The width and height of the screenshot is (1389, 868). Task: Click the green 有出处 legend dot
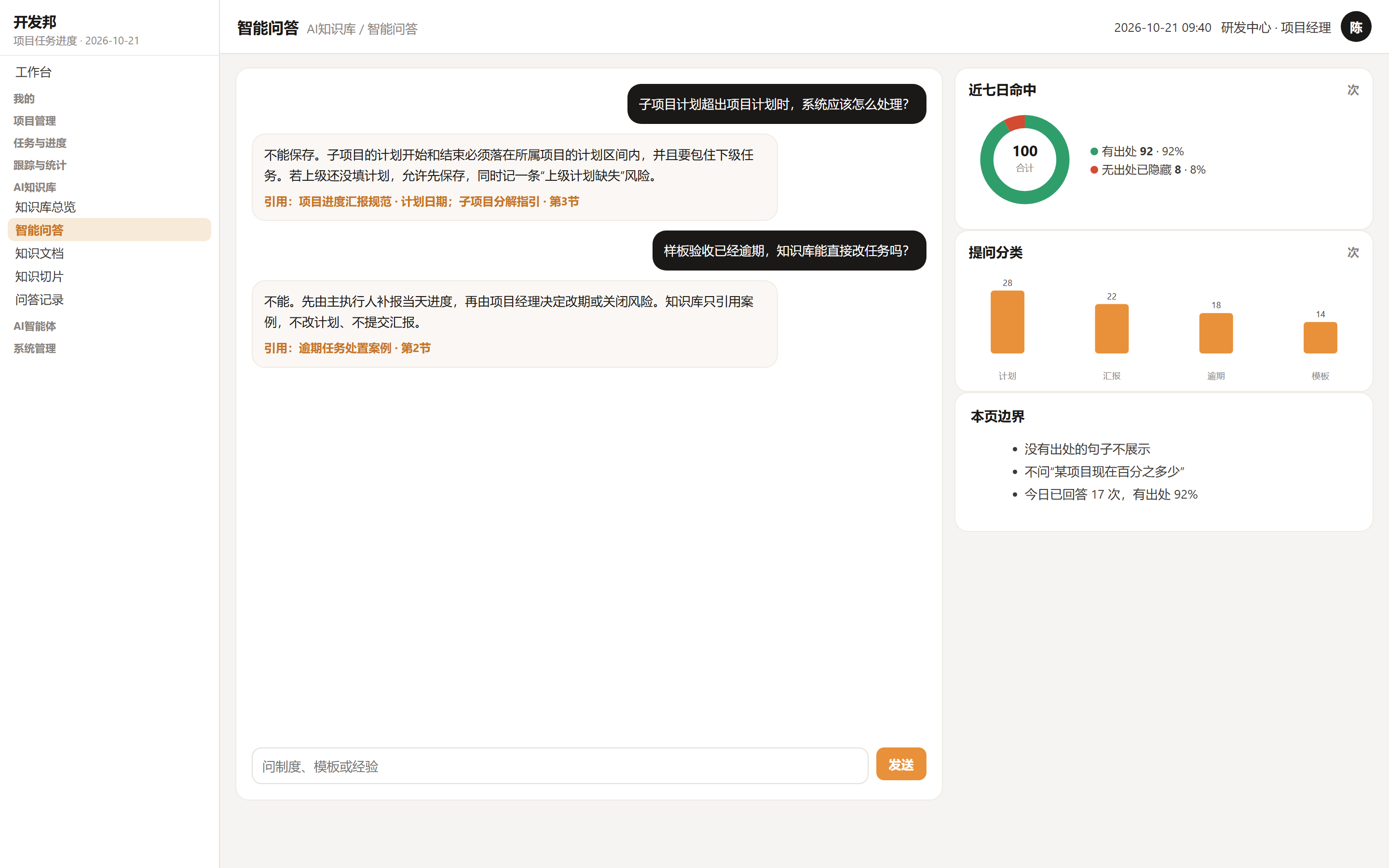coord(1094,151)
